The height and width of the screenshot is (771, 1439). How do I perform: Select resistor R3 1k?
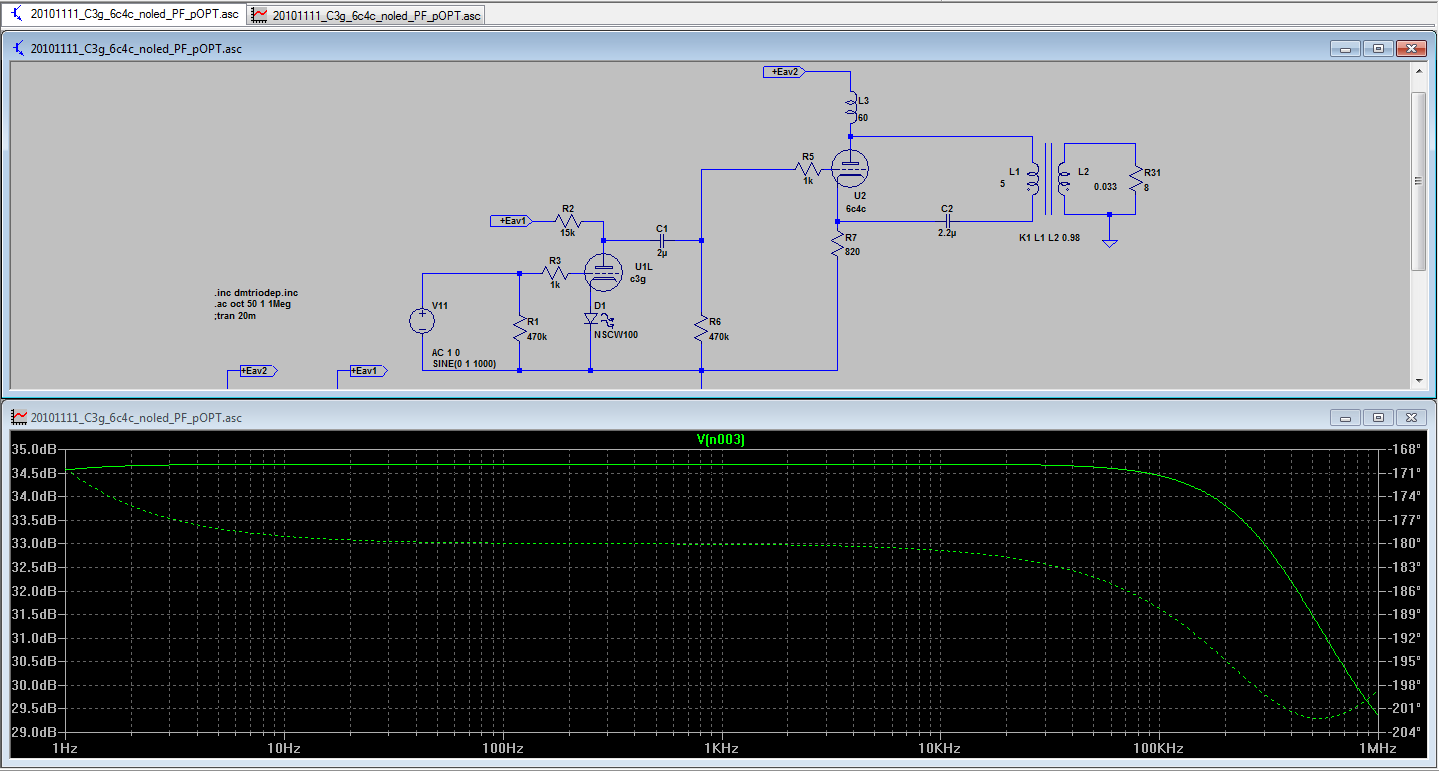click(x=555, y=273)
